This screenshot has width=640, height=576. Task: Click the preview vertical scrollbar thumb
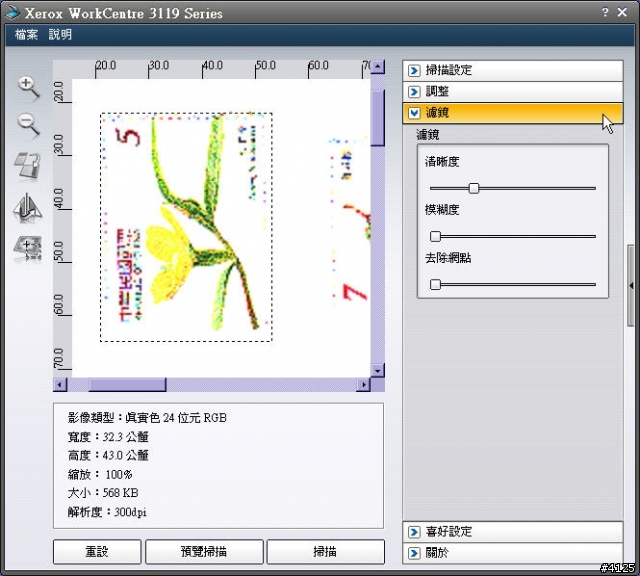coord(378,118)
